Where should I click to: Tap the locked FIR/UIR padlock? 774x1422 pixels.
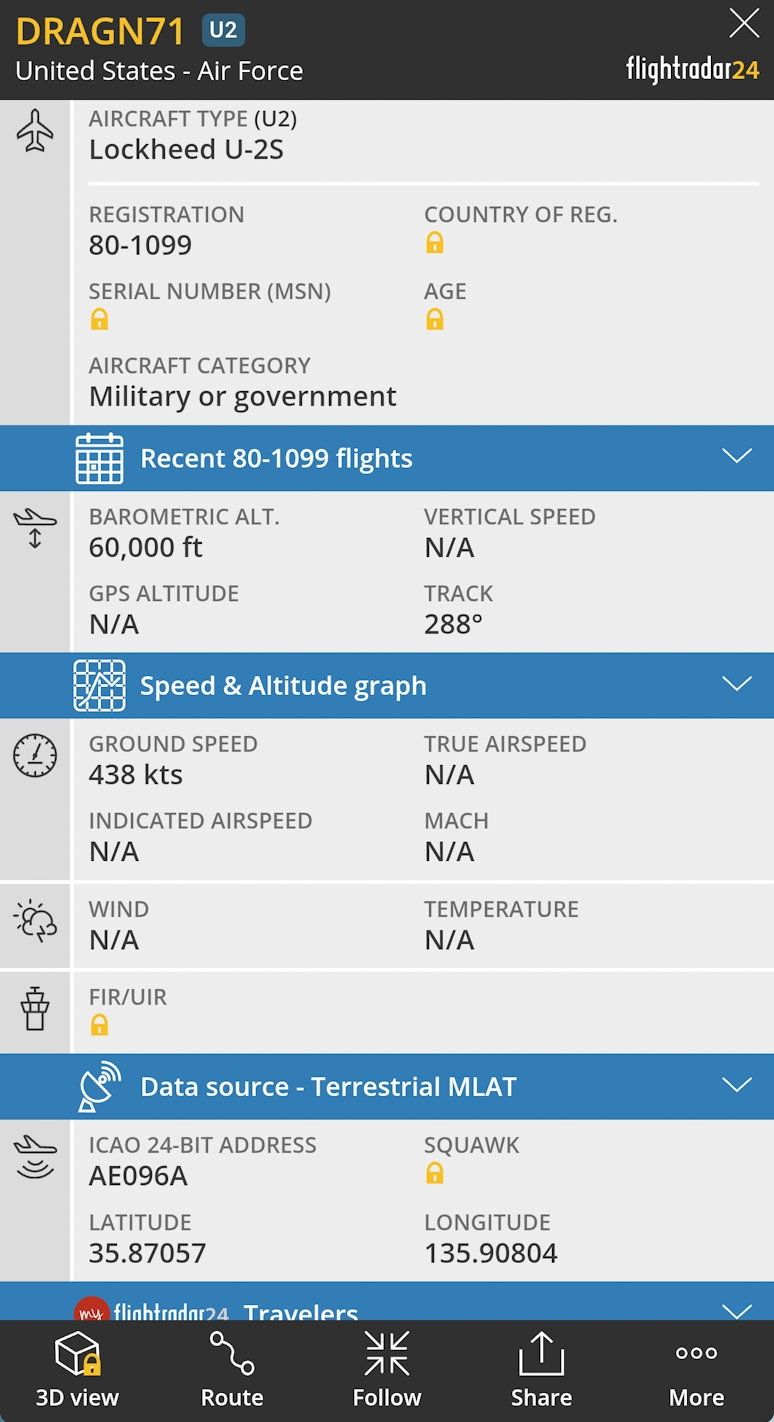click(x=99, y=1025)
